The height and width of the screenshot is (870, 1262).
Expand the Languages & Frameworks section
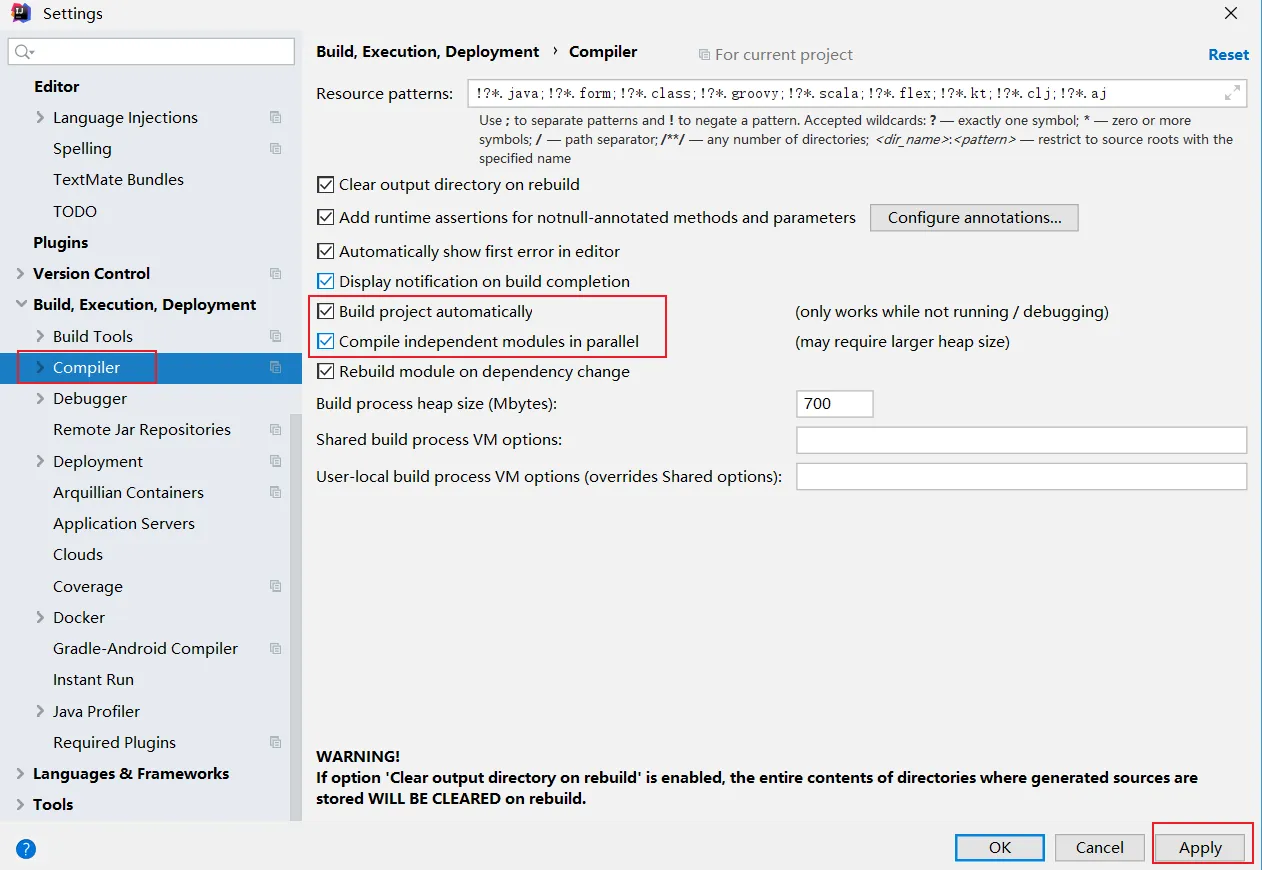coord(20,774)
